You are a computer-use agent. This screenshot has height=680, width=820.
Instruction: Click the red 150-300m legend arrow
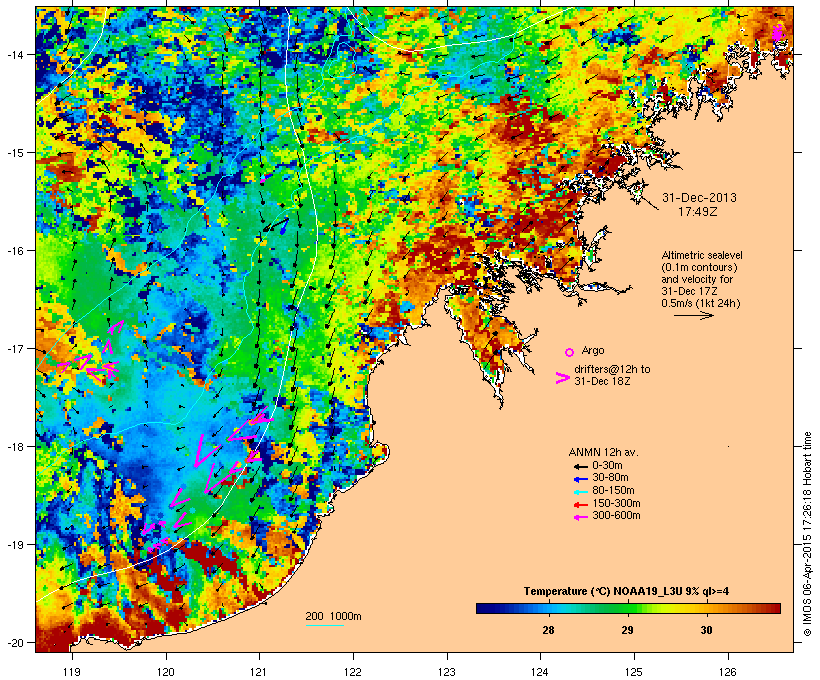click(x=580, y=504)
